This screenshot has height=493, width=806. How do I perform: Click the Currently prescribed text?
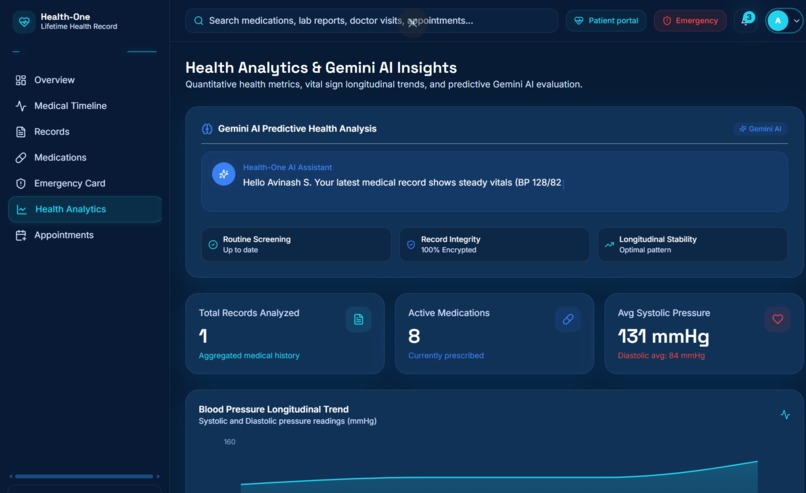pos(446,356)
